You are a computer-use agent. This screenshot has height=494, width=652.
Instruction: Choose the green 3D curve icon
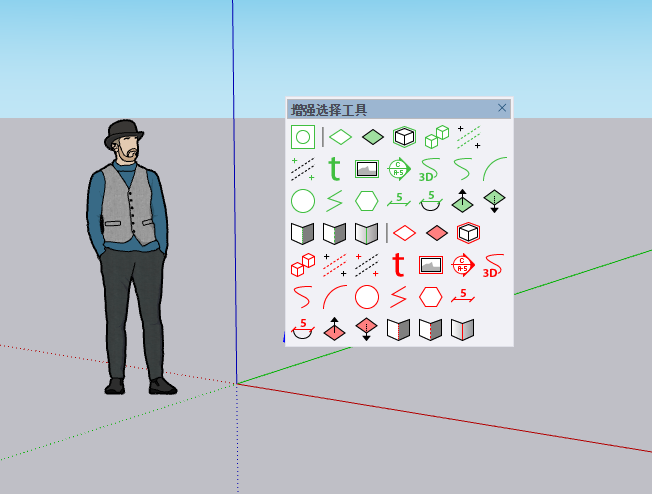pos(430,169)
